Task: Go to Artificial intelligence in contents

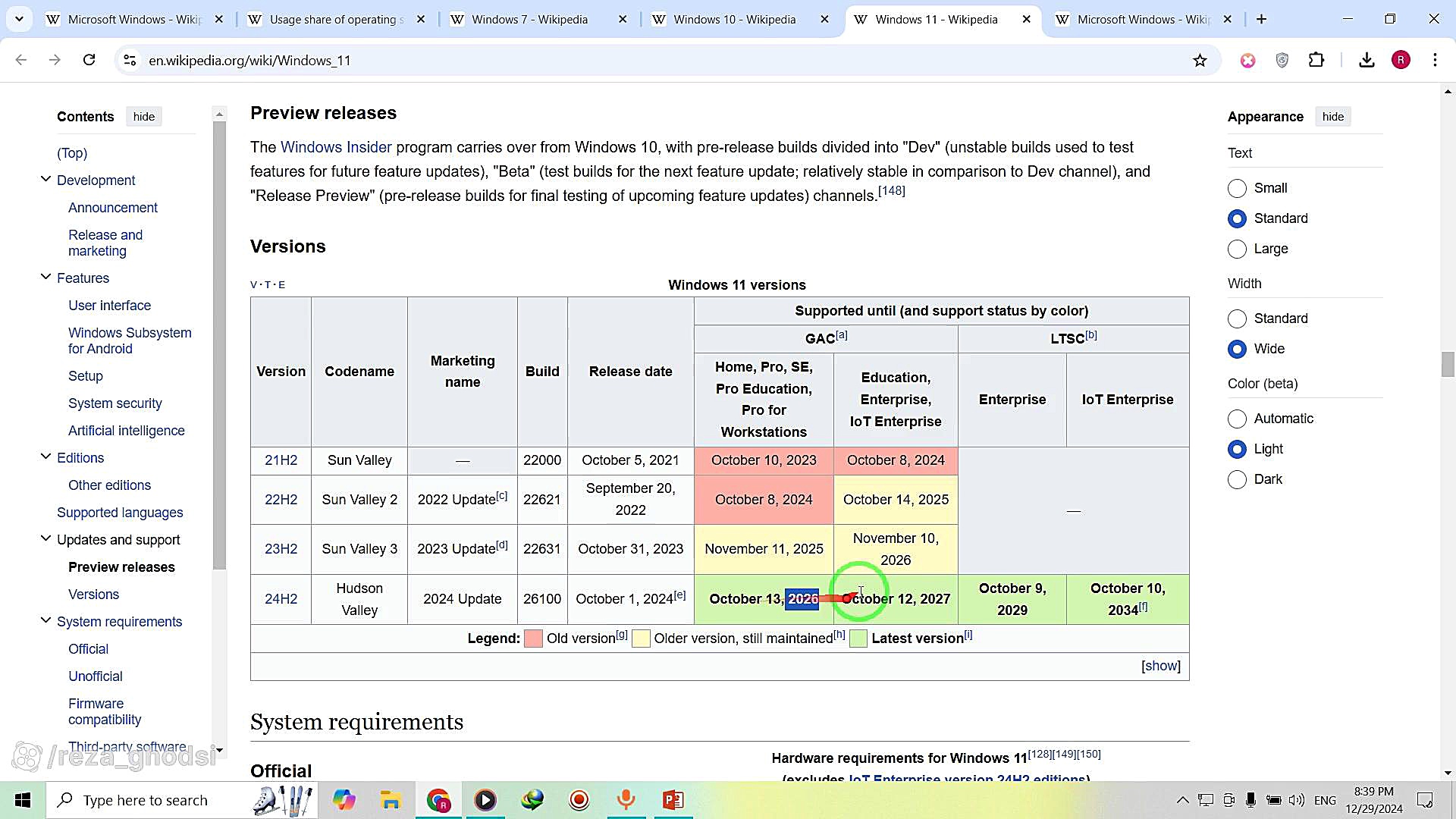Action: tap(127, 431)
